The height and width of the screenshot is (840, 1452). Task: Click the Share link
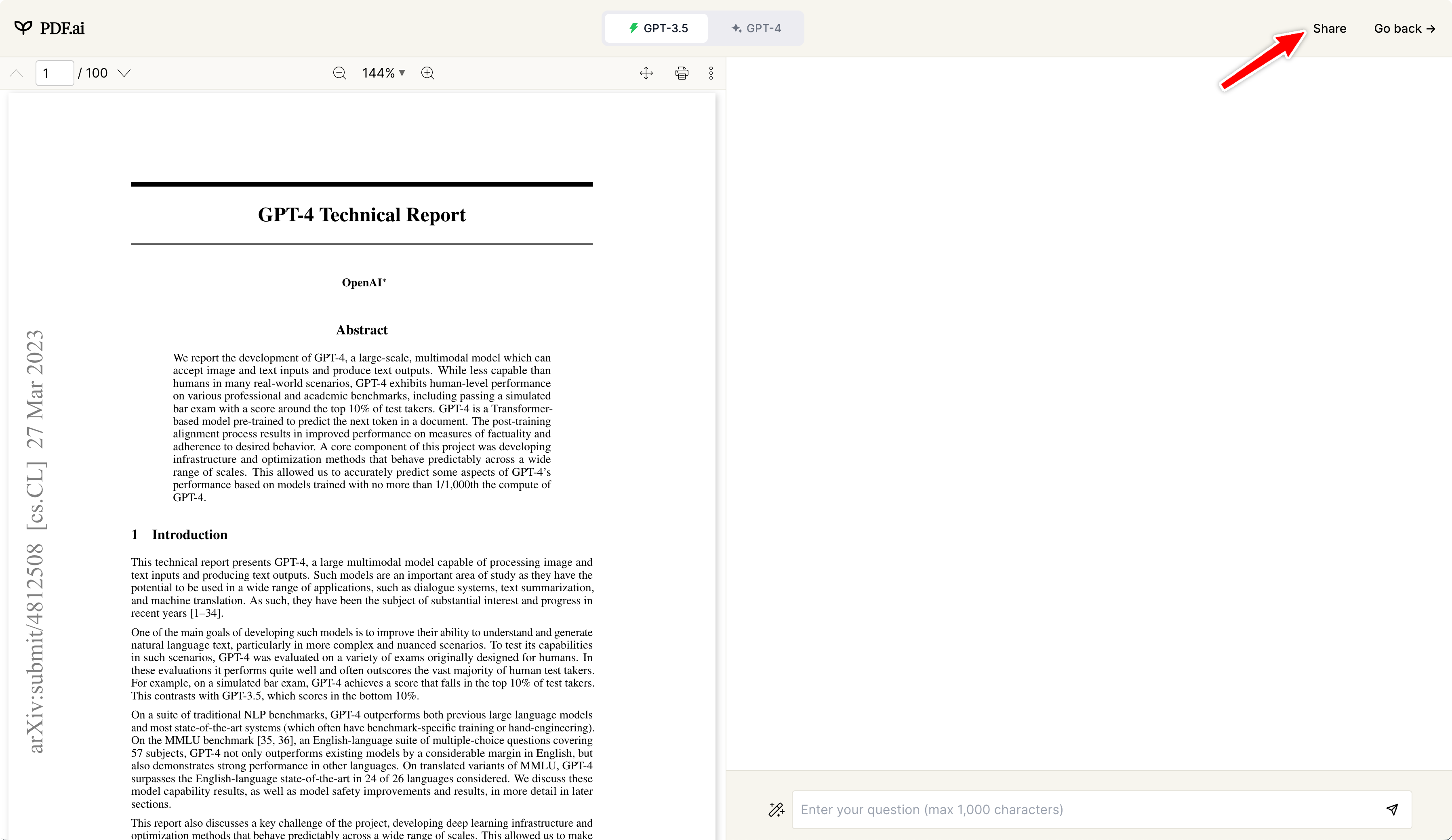[x=1329, y=28]
